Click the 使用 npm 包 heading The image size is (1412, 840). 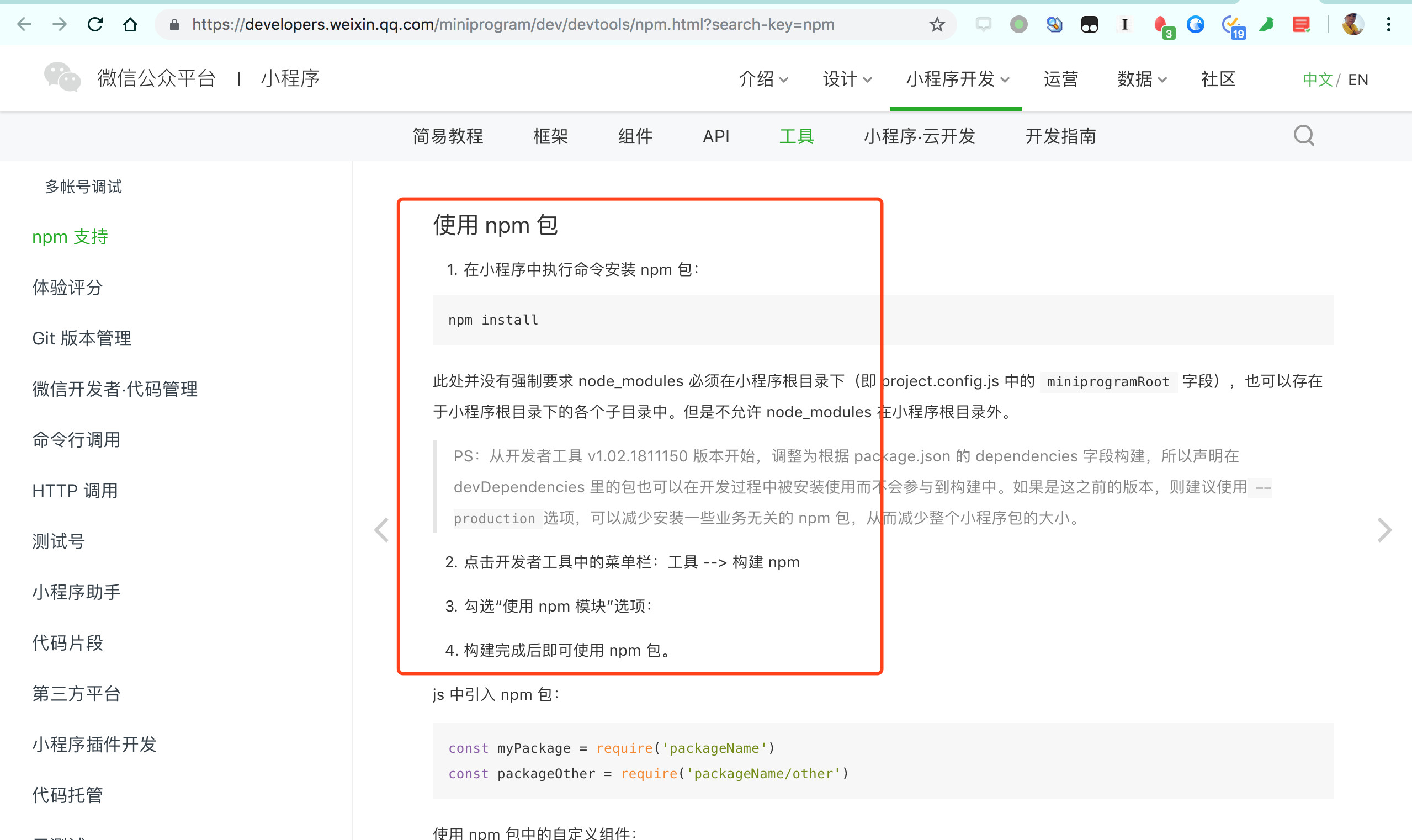495,225
